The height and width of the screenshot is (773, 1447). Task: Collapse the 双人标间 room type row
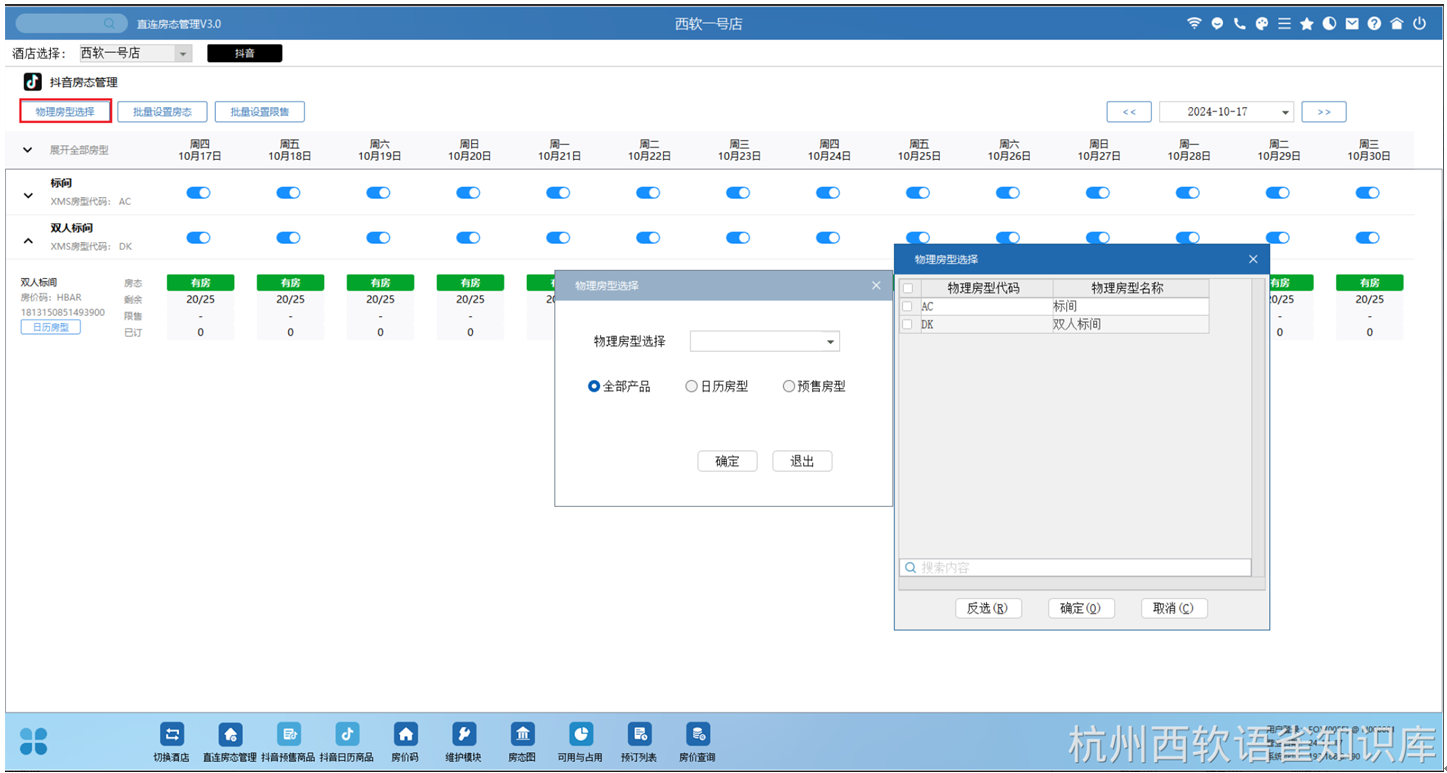(x=28, y=240)
